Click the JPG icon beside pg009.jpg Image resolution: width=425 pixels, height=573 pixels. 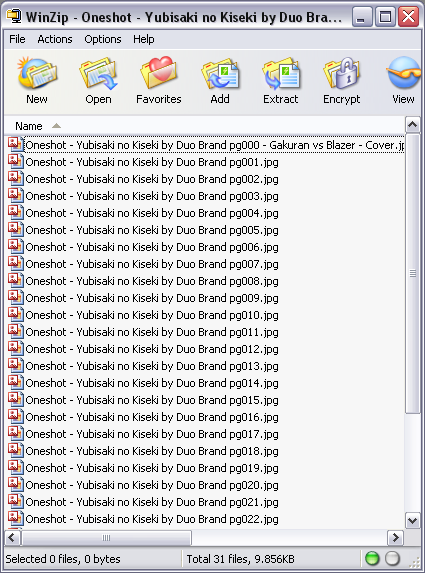16,297
